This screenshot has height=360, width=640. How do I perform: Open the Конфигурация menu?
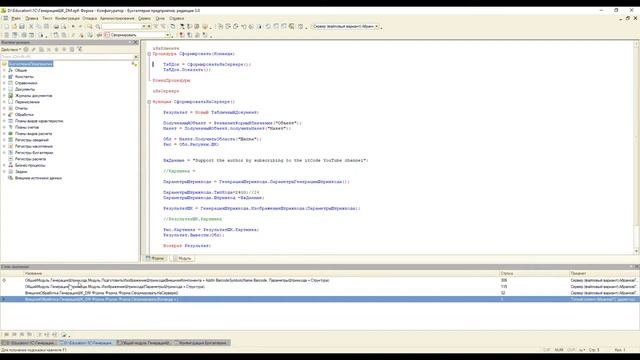(67, 18)
